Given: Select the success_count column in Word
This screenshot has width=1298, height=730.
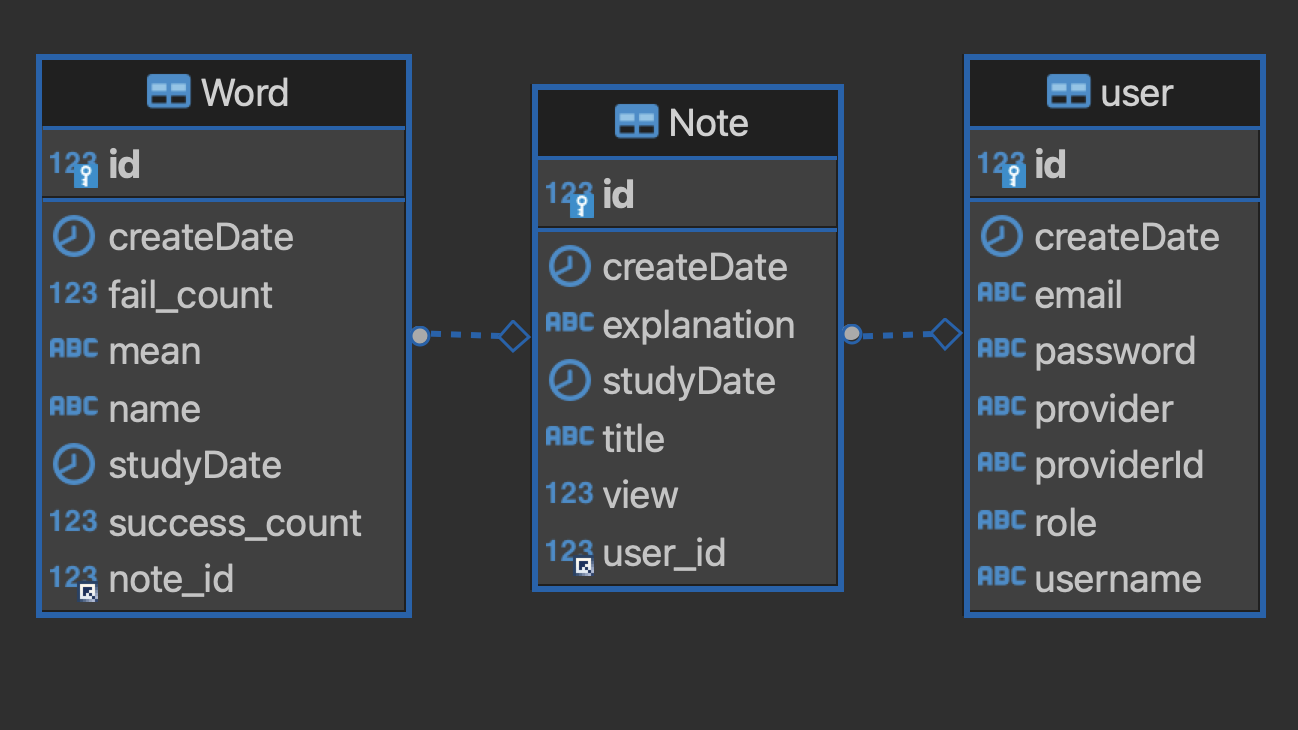Looking at the screenshot, I should (x=224, y=523).
